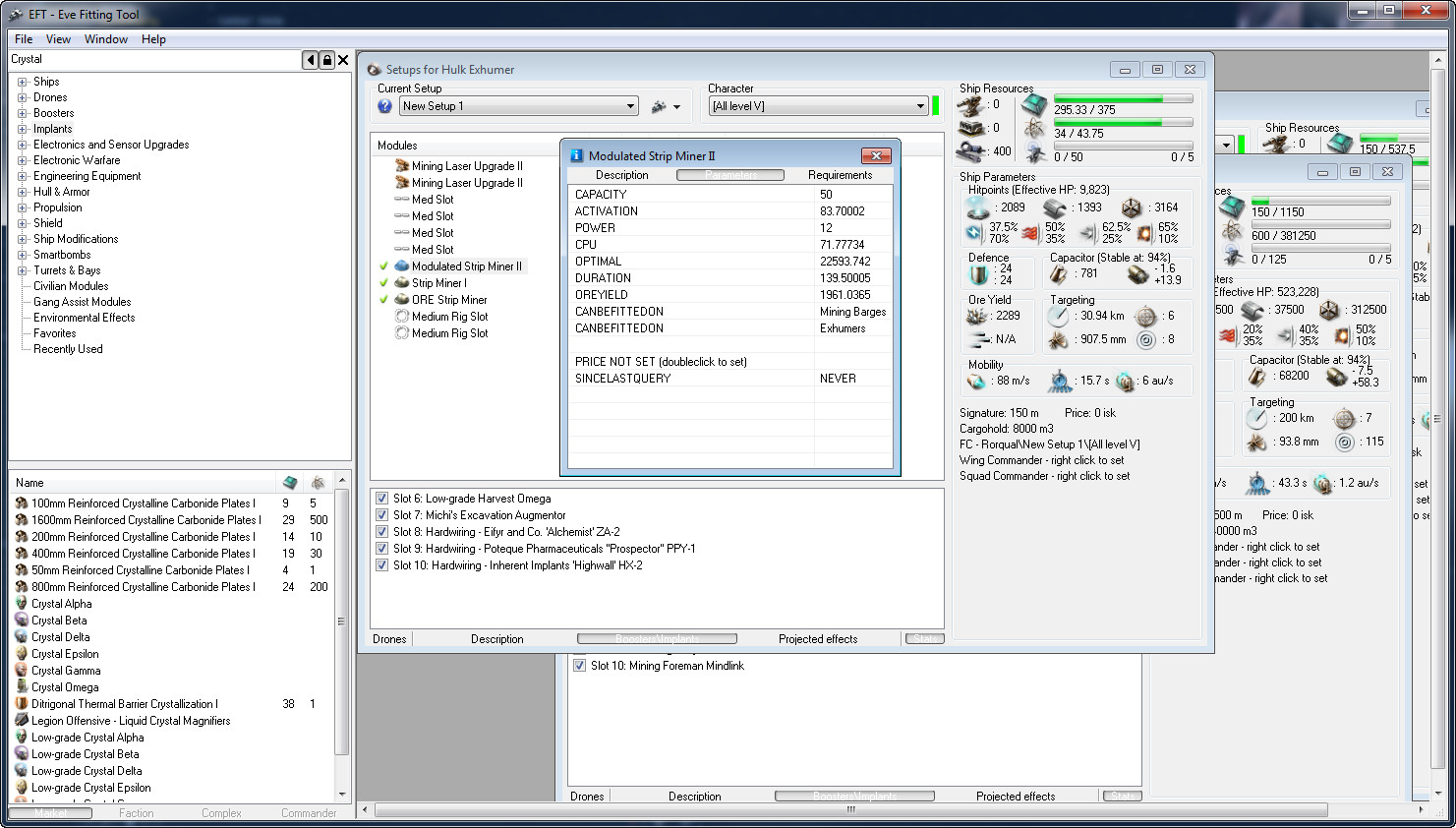
Task: Click the ORE Strip Miner module icon
Action: (401, 300)
